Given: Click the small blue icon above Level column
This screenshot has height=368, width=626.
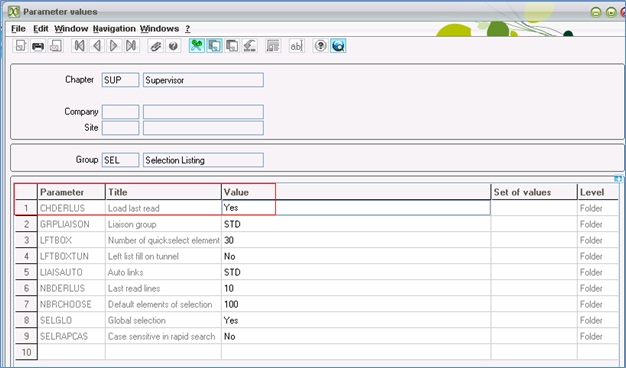Looking at the screenshot, I should [618, 179].
